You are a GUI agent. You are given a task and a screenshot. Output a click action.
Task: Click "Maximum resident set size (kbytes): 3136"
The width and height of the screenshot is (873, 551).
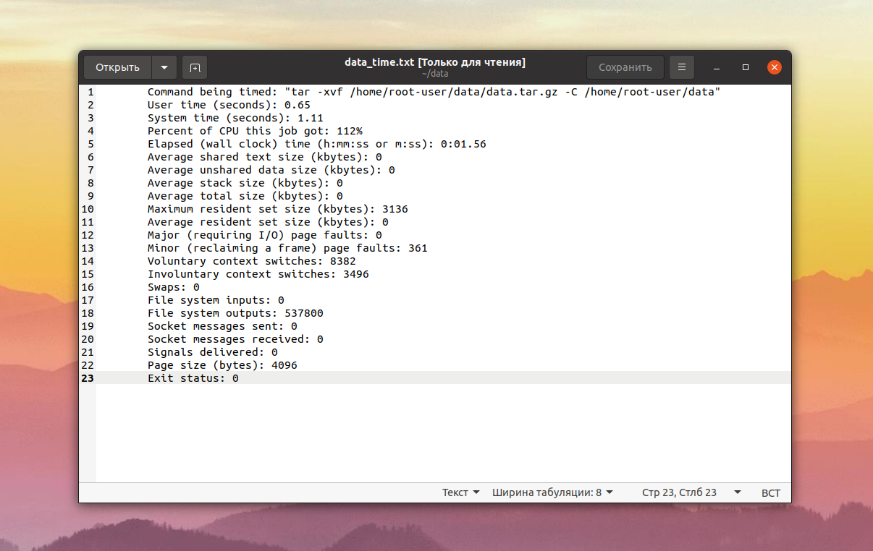coord(278,209)
